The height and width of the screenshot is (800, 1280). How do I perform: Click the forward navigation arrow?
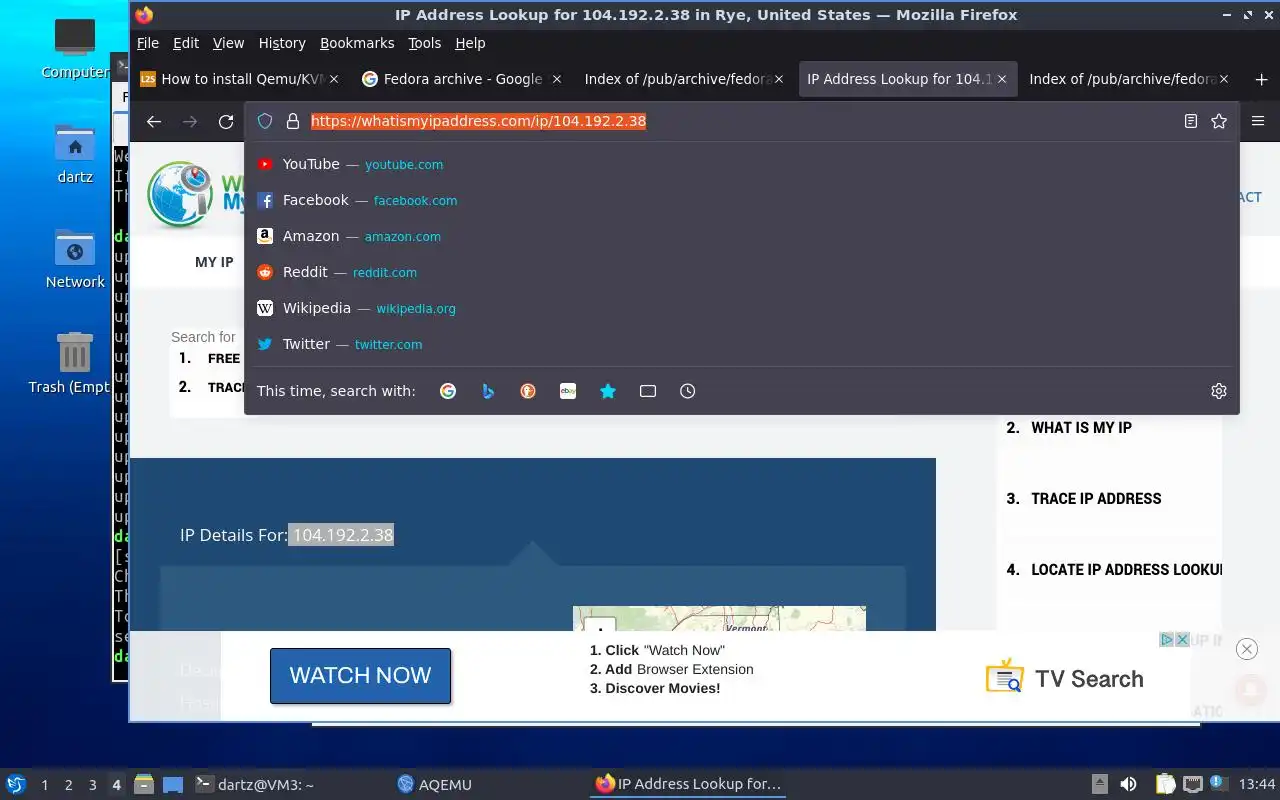click(190, 121)
